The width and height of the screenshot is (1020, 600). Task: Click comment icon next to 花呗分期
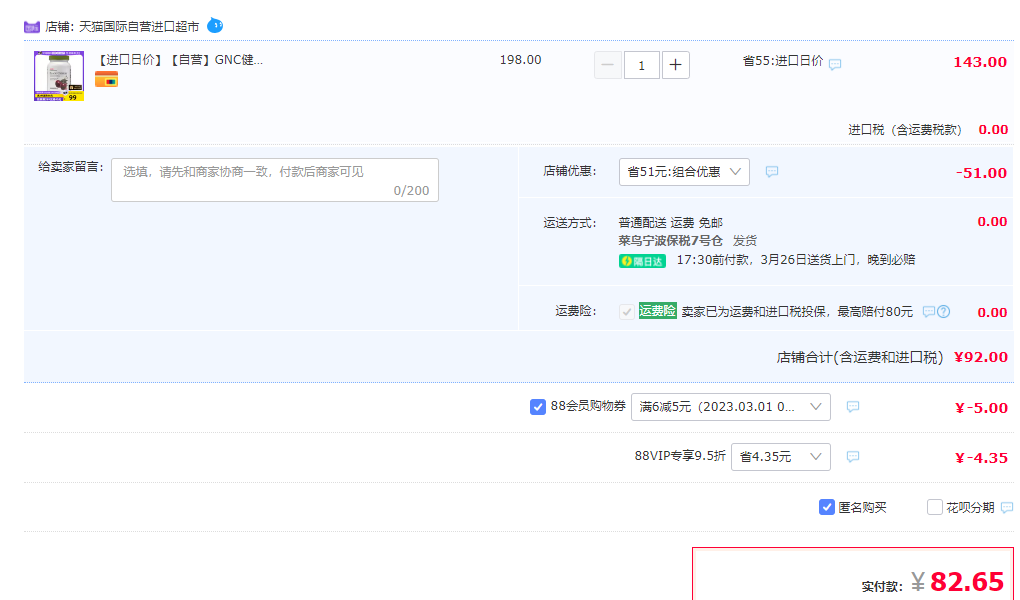[x=1007, y=508]
